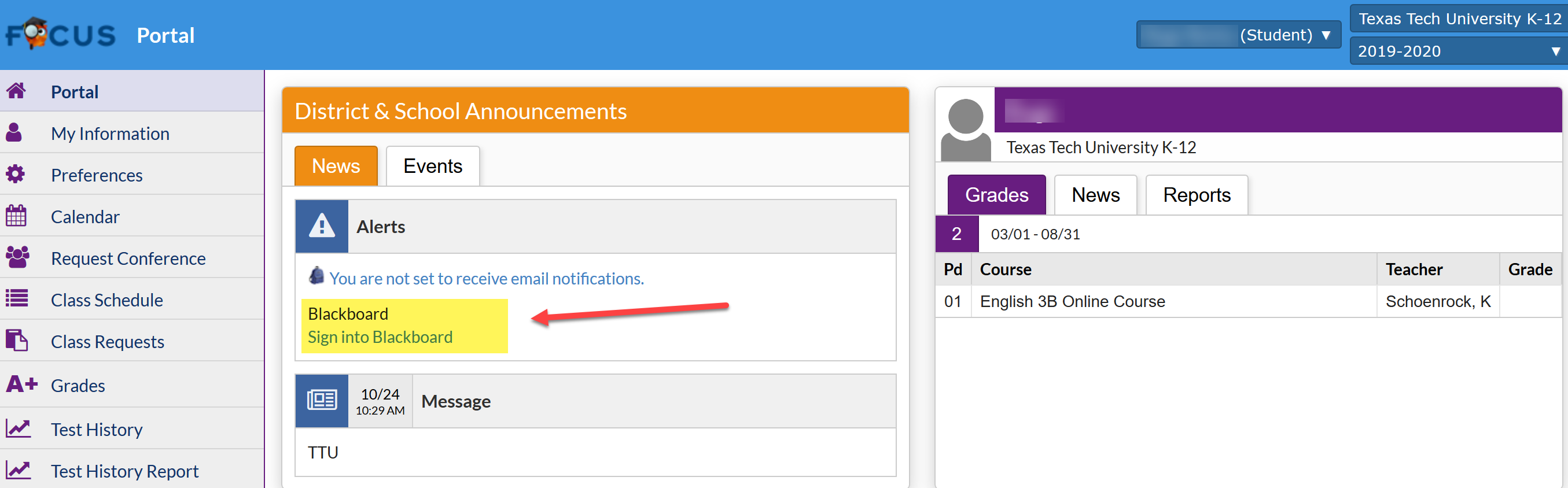This screenshot has width=1568, height=488.
Task: Click the My Information person icon
Action: [x=14, y=132]
